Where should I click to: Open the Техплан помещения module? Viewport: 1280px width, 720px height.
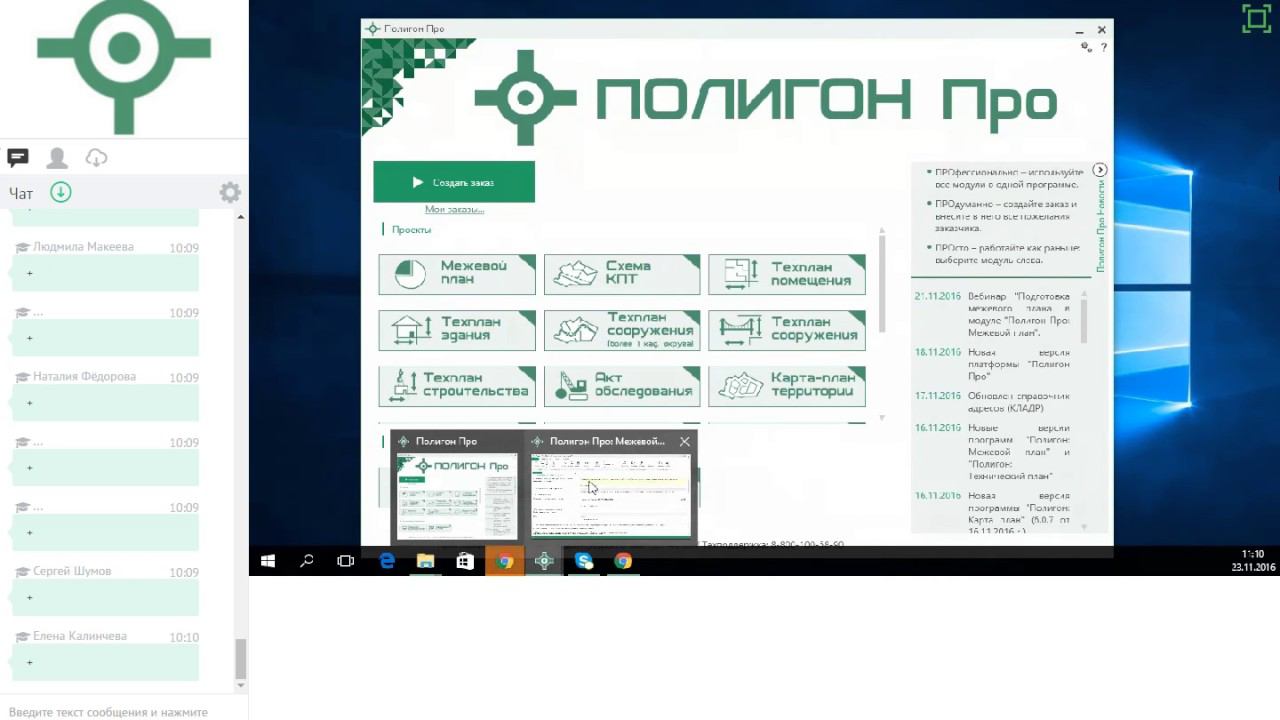[x=787, y=274]
